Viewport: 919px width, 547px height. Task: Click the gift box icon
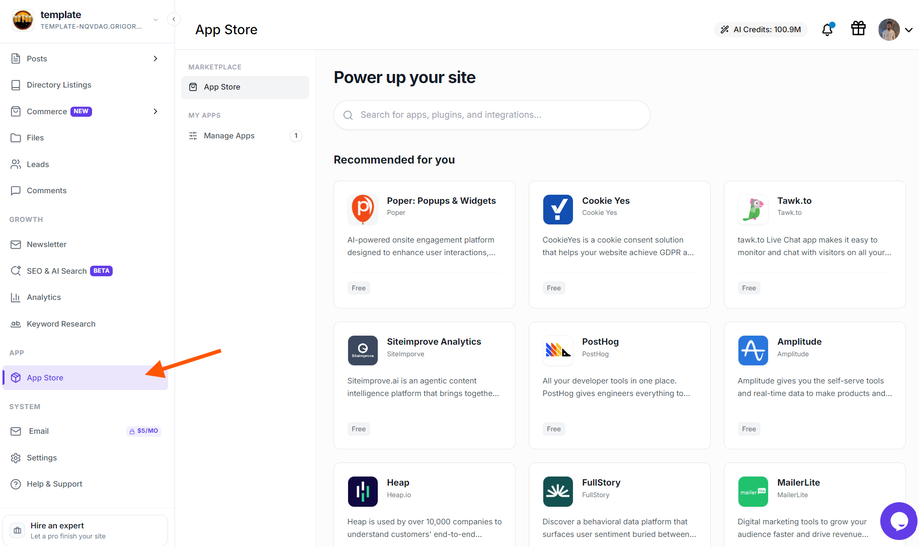click(x=858, y=29)
